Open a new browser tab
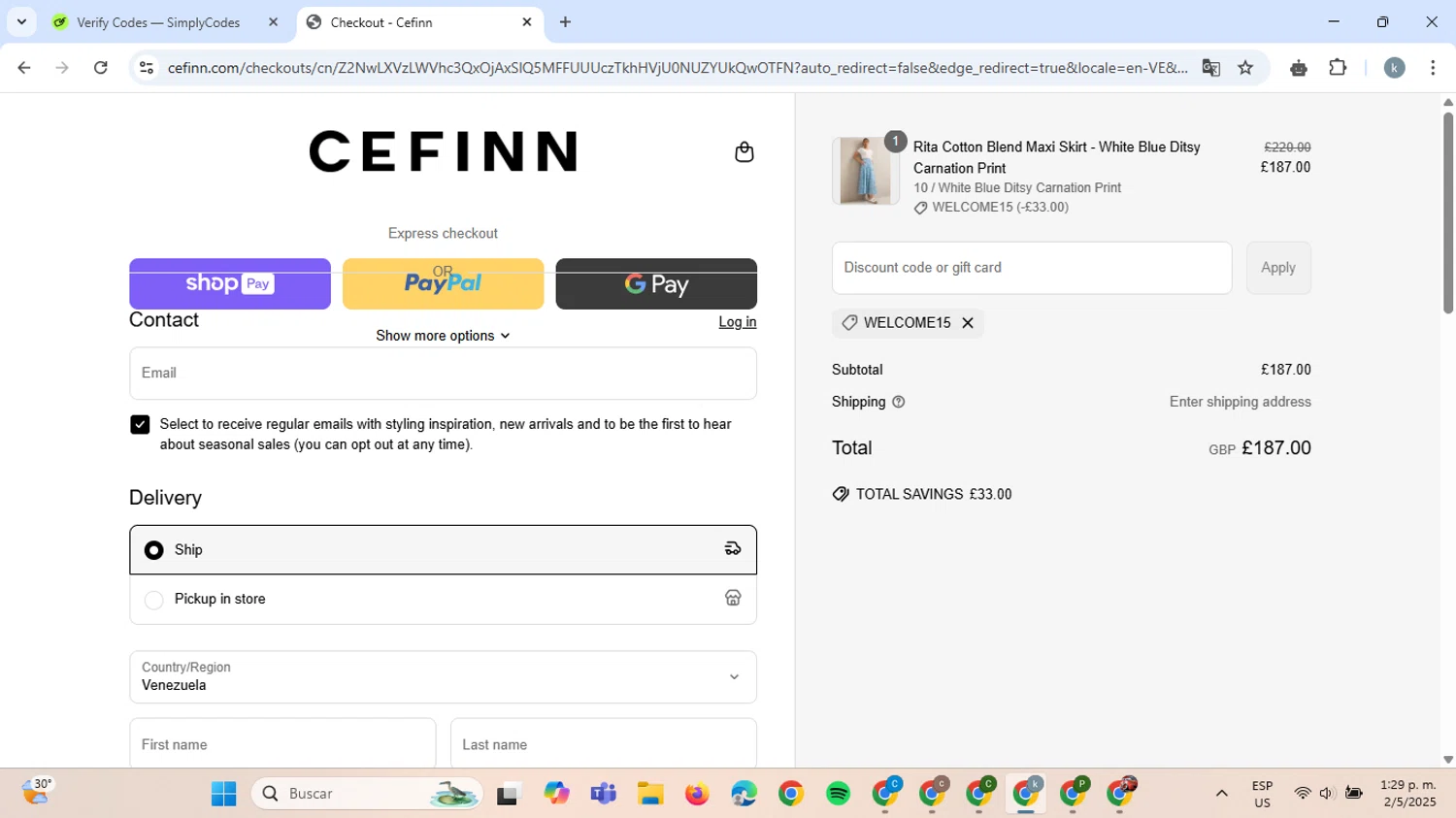This screenshot has width=1456, height=818. pyautogui.click(x=566, y=22)
